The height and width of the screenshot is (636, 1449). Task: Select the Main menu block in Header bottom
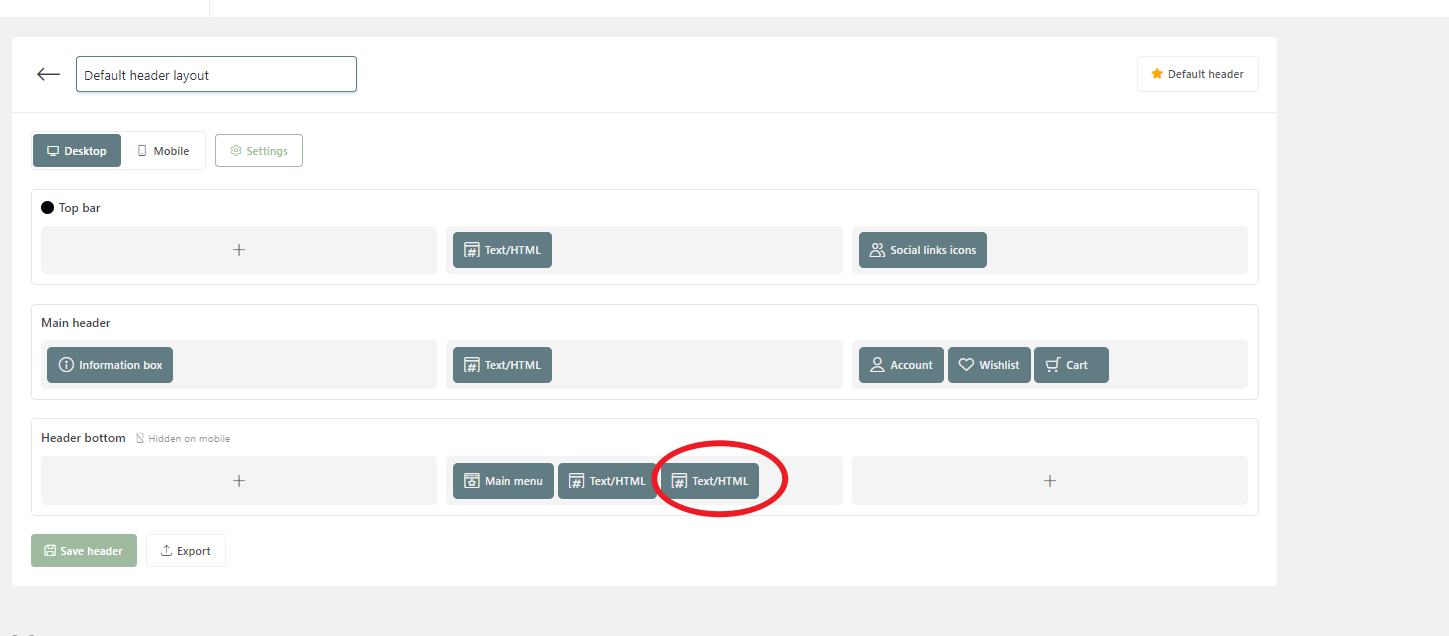click(503, 480)
